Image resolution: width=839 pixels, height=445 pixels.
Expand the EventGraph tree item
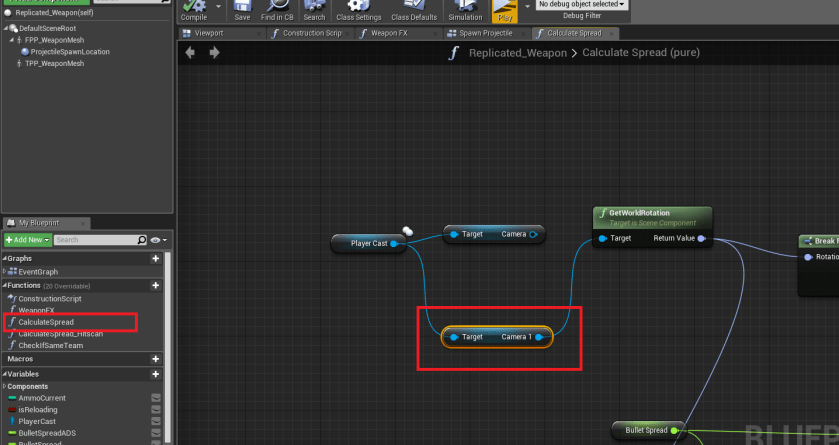click(5, 271)
